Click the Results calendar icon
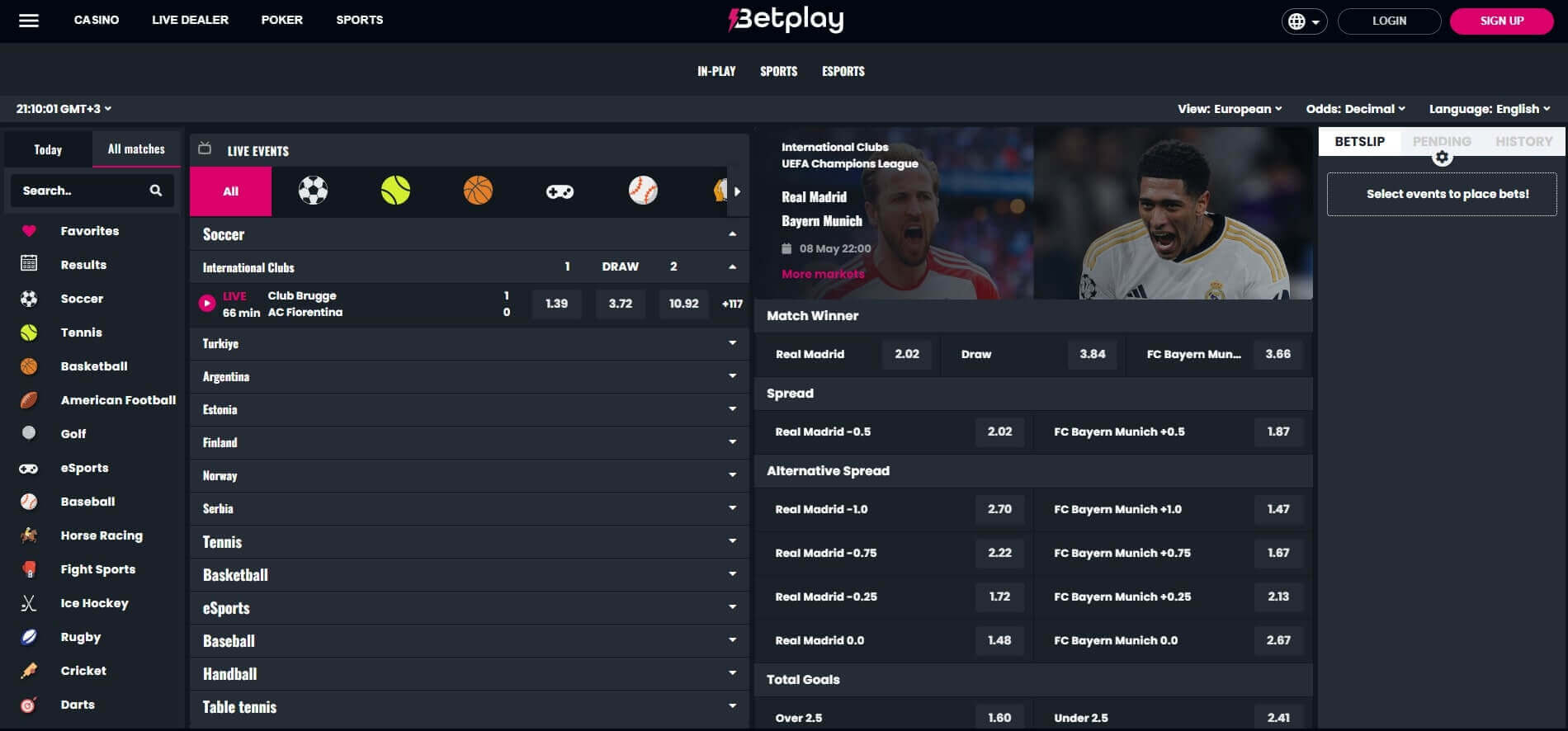Viewport: 1568px width, 731px height. [x=30, y=264]
